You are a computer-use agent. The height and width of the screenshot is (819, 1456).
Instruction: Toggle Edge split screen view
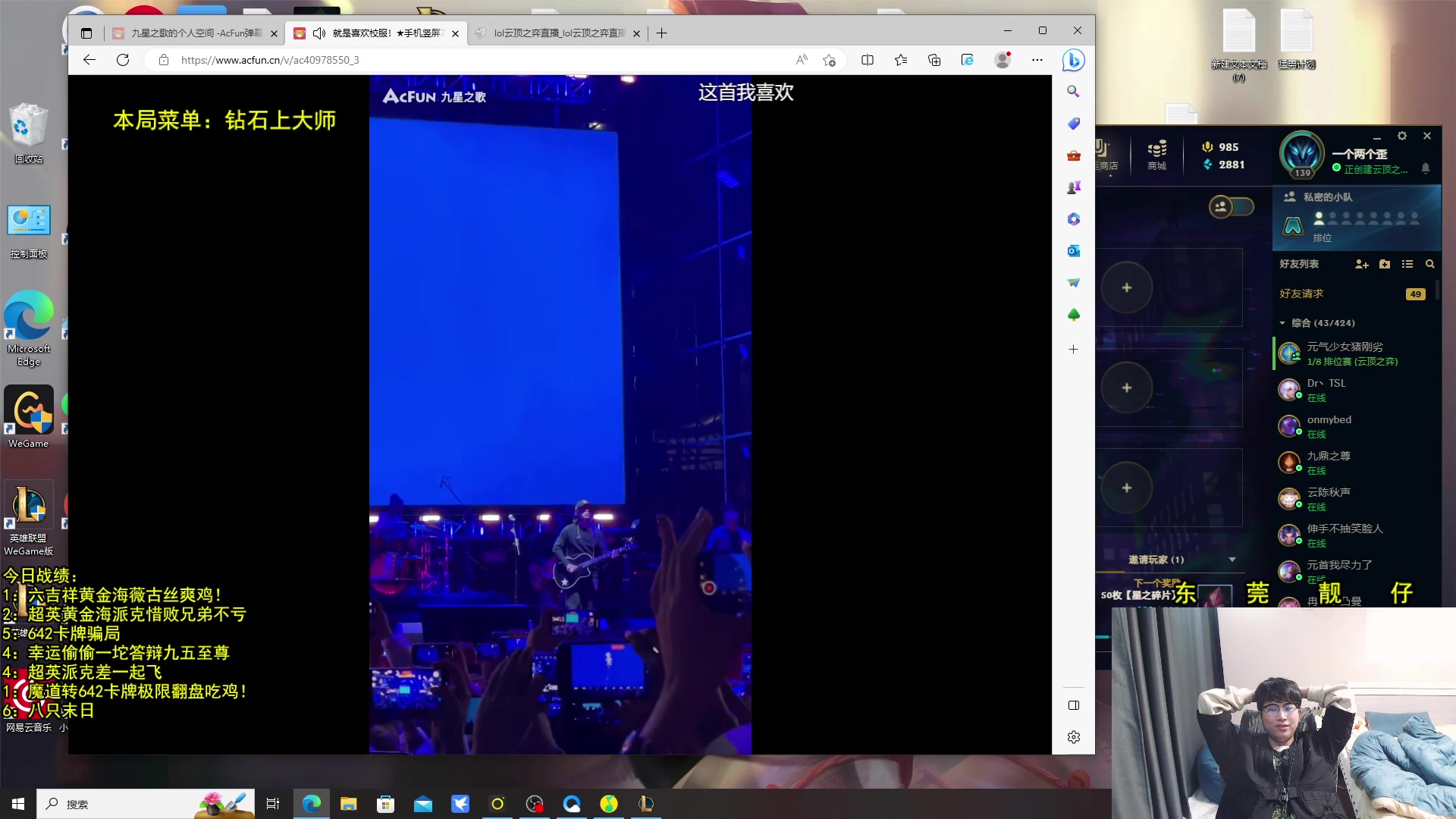pyautogui.click(x=868, y=60)
